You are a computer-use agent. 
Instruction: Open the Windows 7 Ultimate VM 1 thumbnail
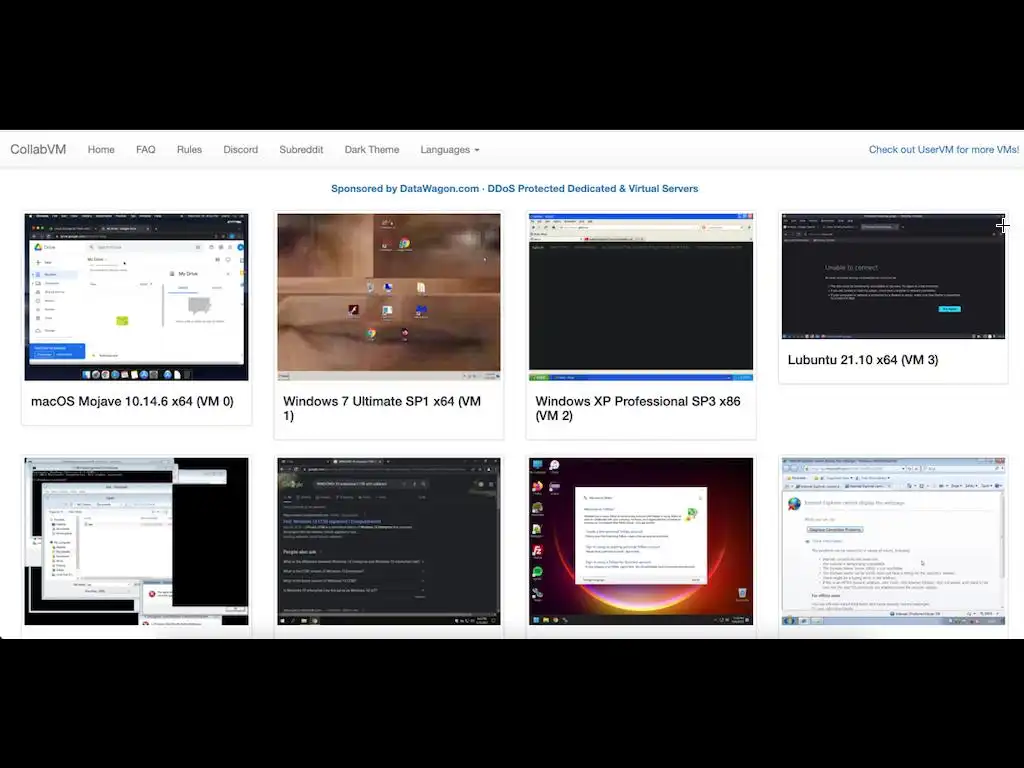pos(389,296)
